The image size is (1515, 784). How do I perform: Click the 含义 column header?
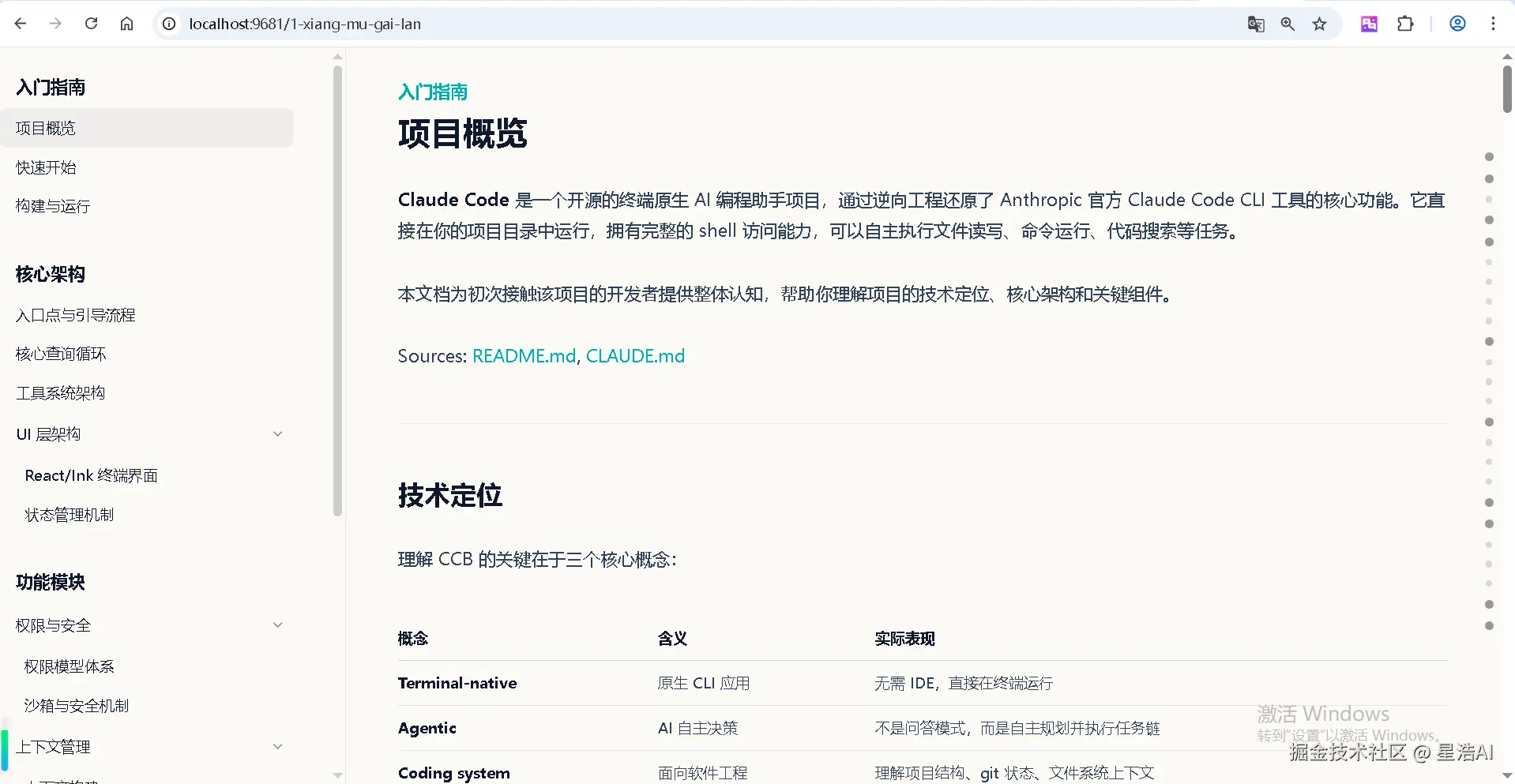(x=673, y=639)
